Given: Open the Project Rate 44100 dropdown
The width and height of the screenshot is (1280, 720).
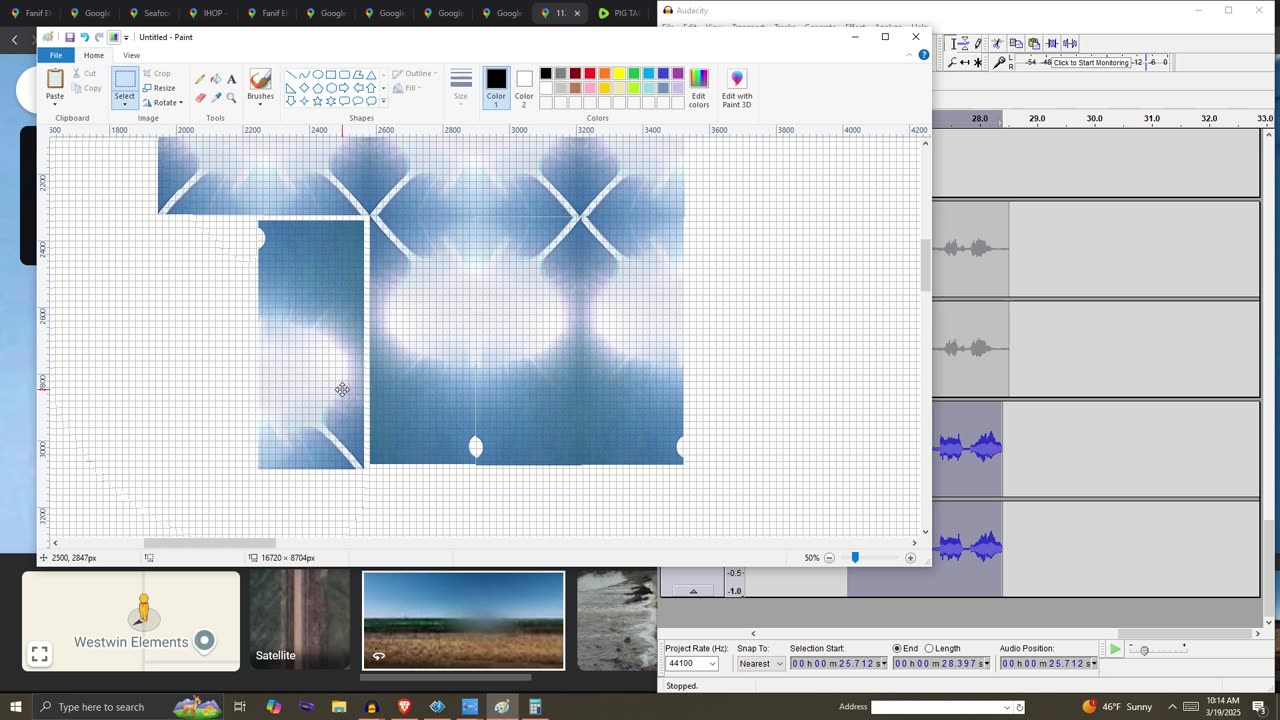Looking at the screenshot, I should click(x=712, y=664).
